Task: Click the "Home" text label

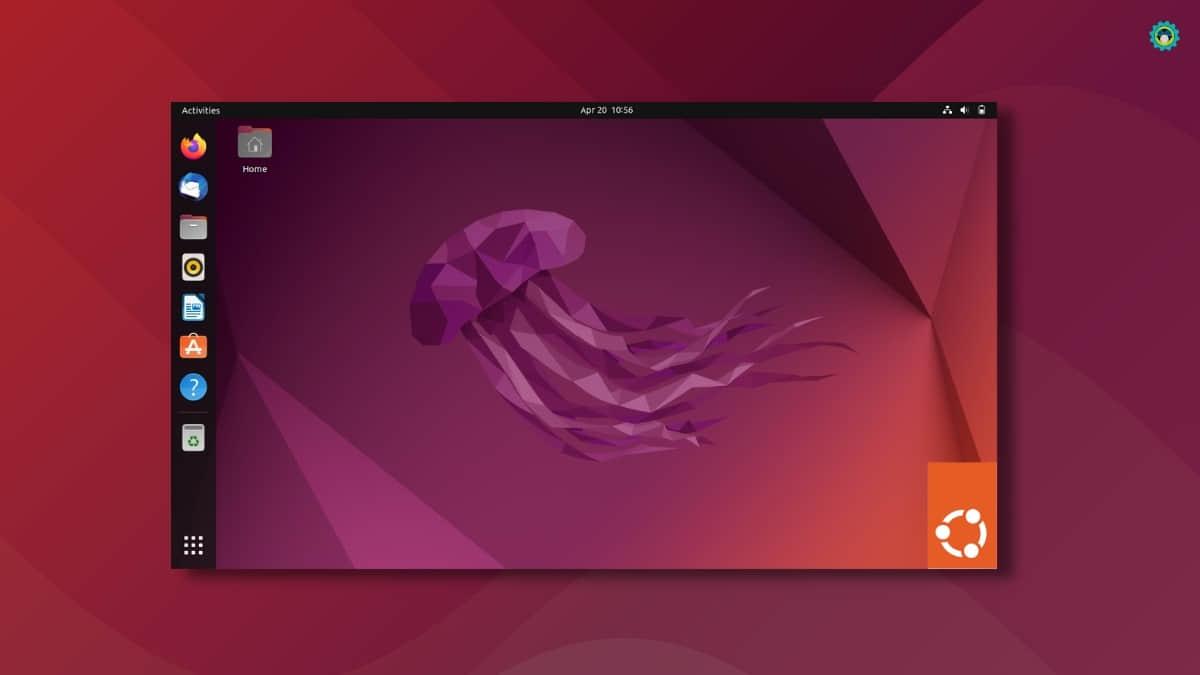Action: (x=255, y=170)
